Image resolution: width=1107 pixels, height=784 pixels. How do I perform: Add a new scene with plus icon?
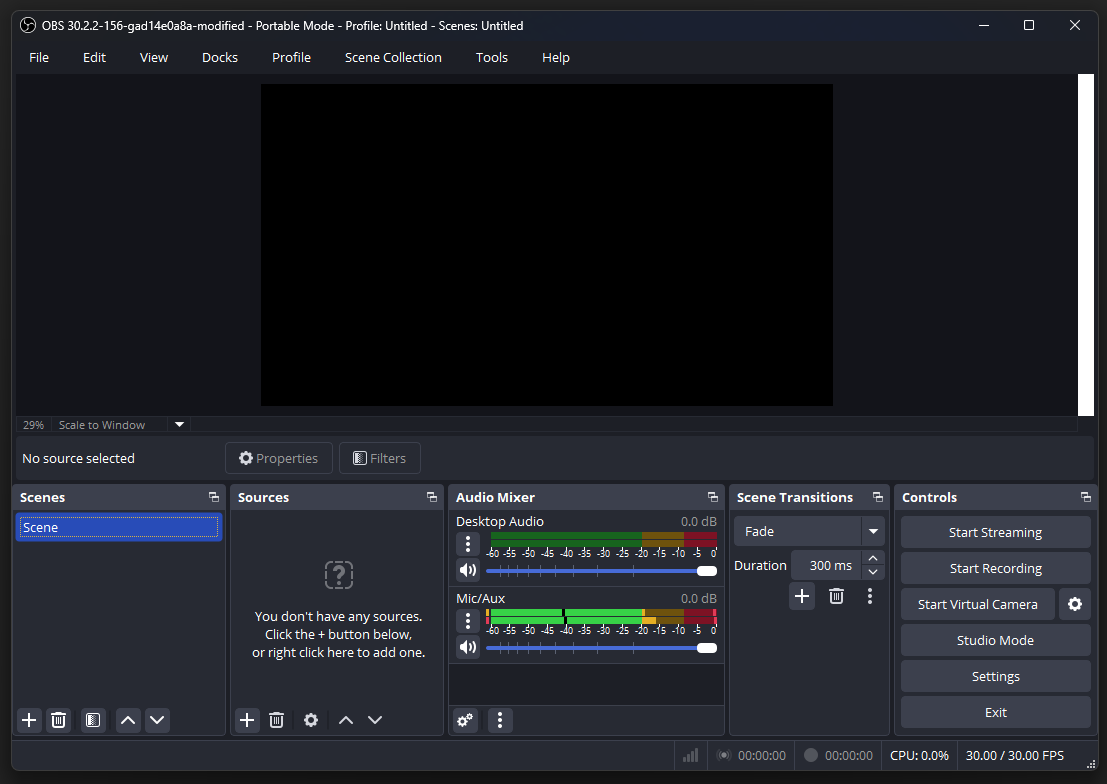(29, 720)
